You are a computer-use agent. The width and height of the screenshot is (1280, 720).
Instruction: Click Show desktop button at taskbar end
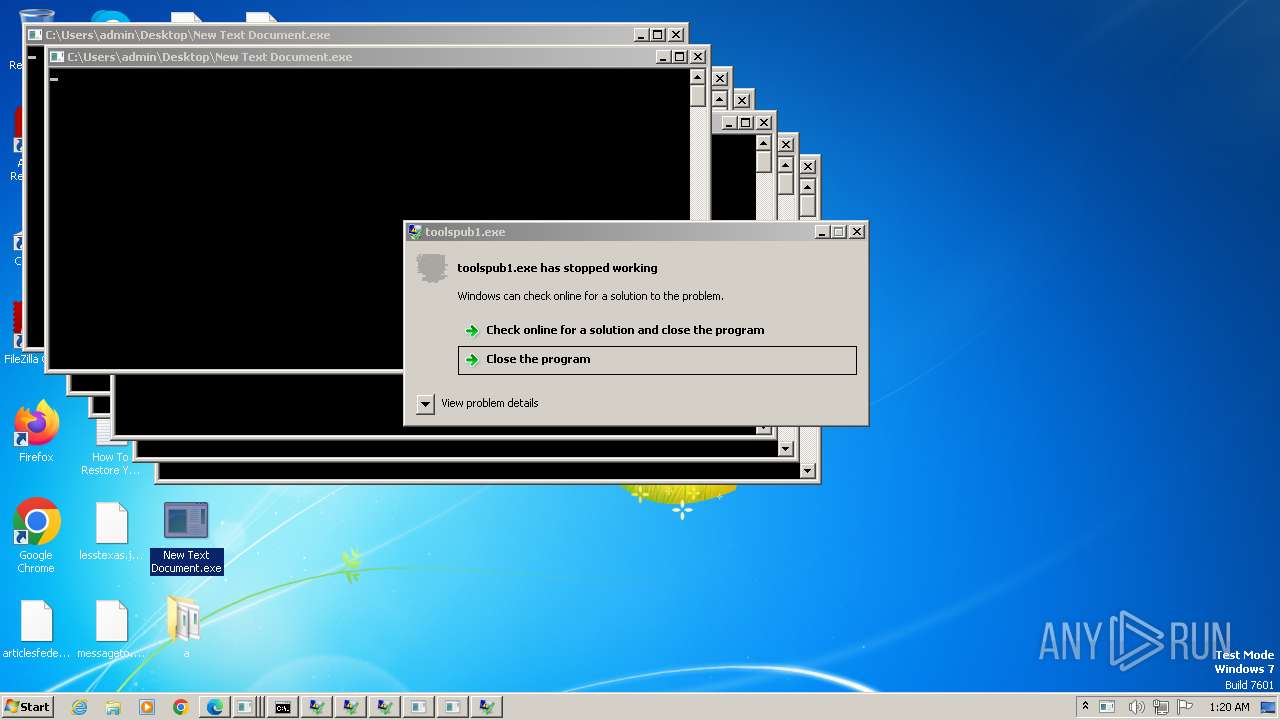pos(1268,707)
